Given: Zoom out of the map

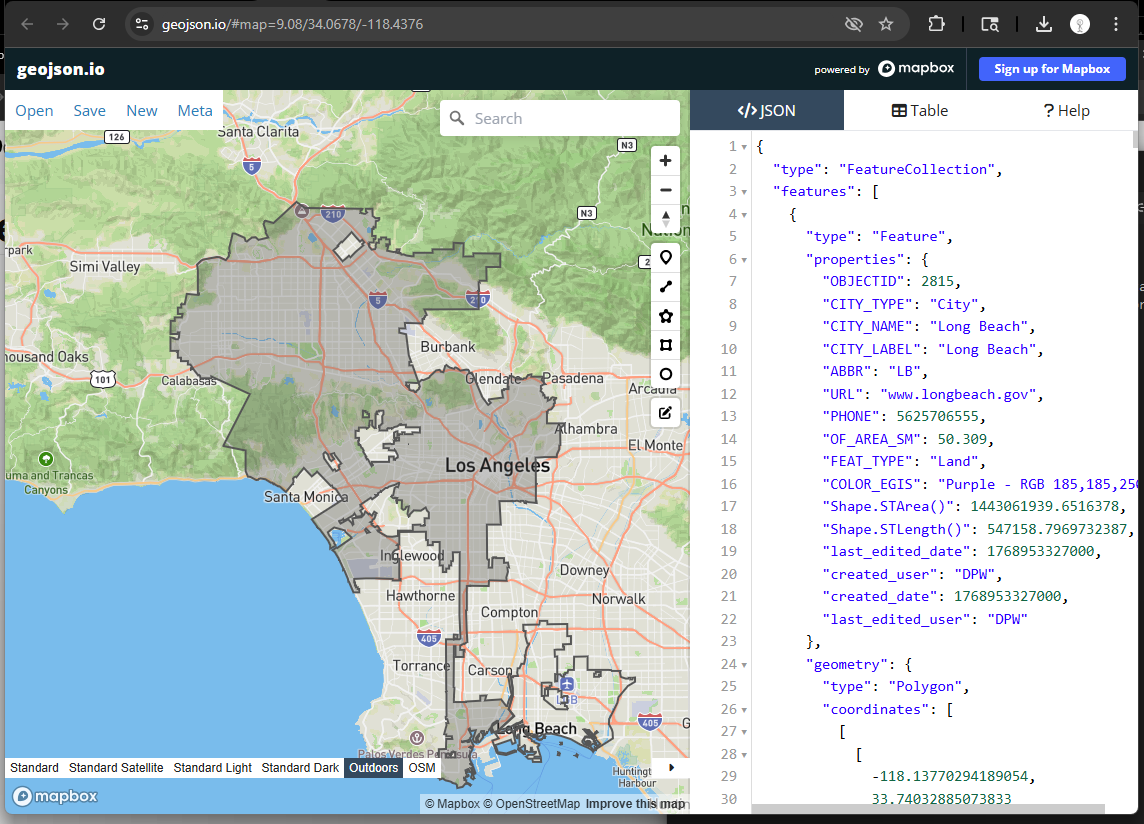Looking at the screenshot, I should 666,190.
